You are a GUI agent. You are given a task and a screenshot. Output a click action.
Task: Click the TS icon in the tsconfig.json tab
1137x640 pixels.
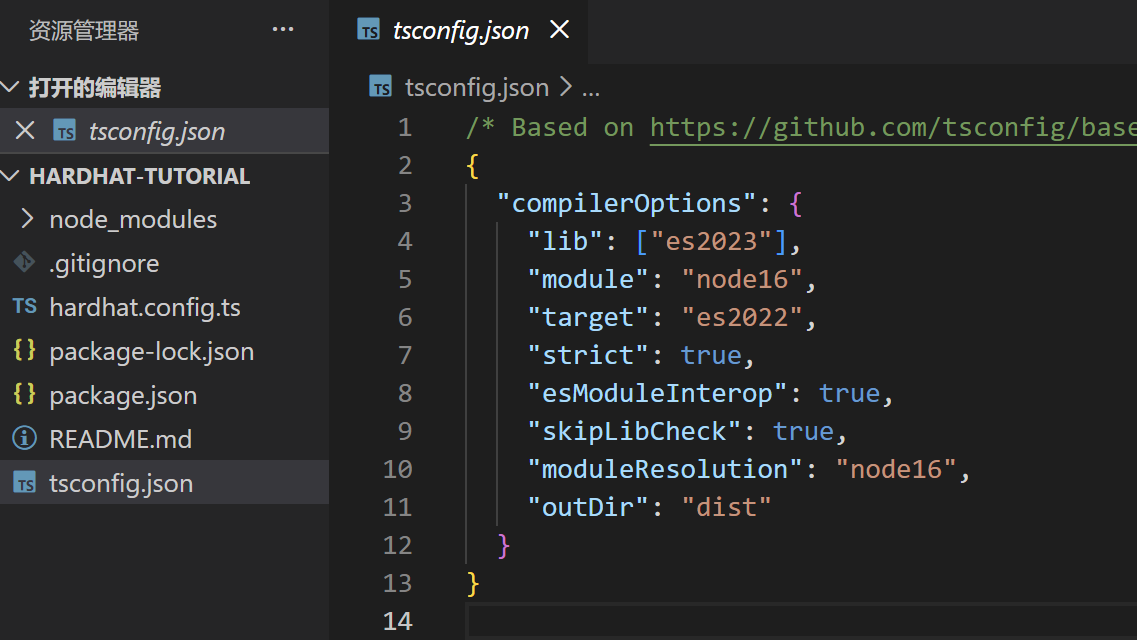click(369, 31)
